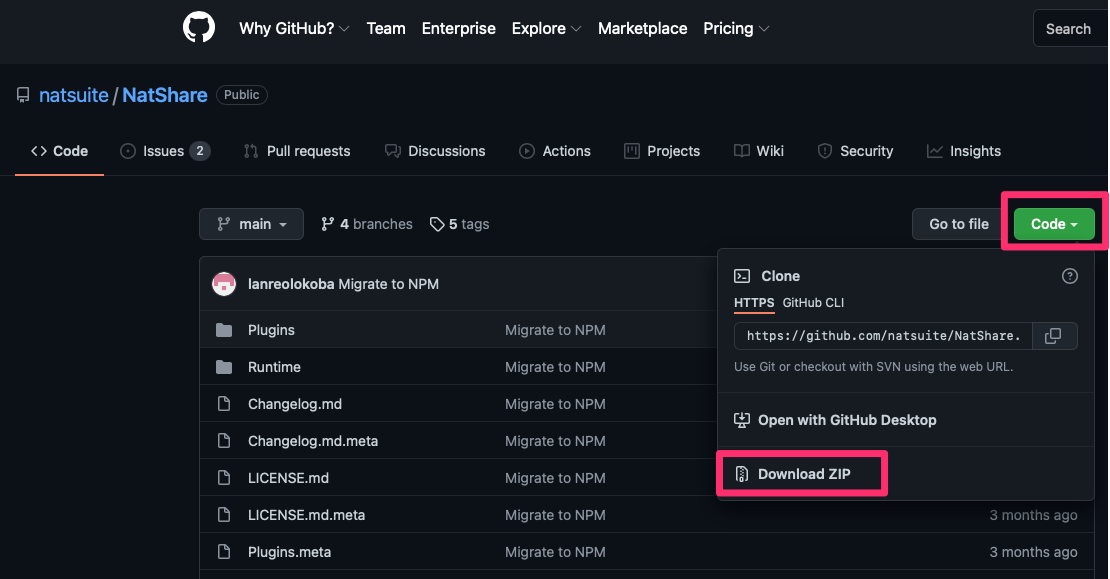Open the Enterprise navigation link
This screenshot has height=579, width=1110.
[459, 28]
